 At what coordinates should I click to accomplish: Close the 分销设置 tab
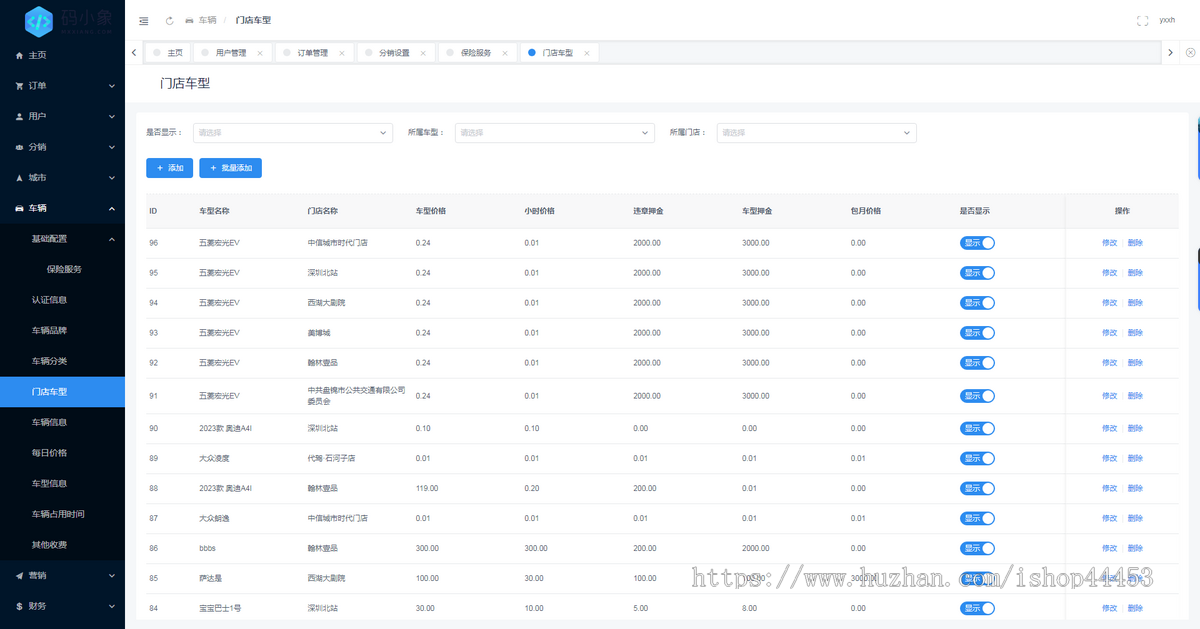point(423,53)
